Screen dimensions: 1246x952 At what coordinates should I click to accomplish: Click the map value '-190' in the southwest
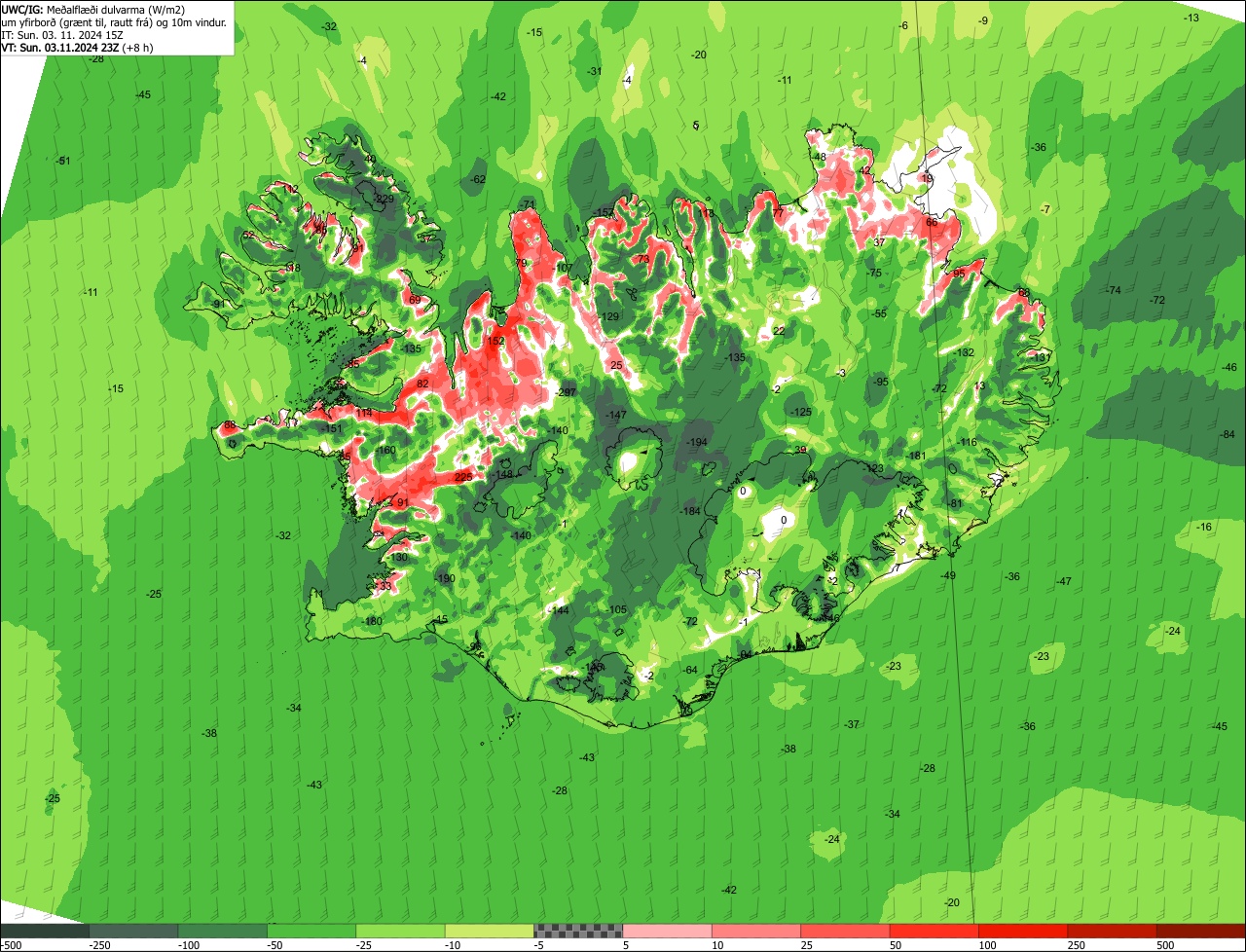click(445, 578)
